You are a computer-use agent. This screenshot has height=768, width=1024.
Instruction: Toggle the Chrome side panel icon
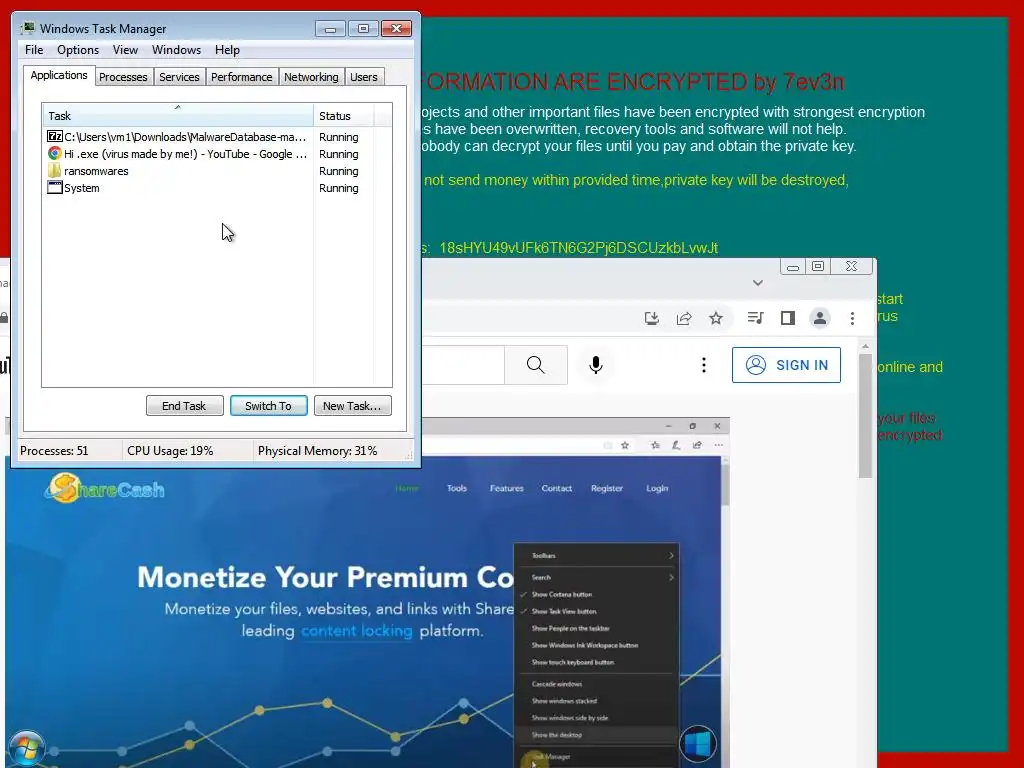[788, 318]
